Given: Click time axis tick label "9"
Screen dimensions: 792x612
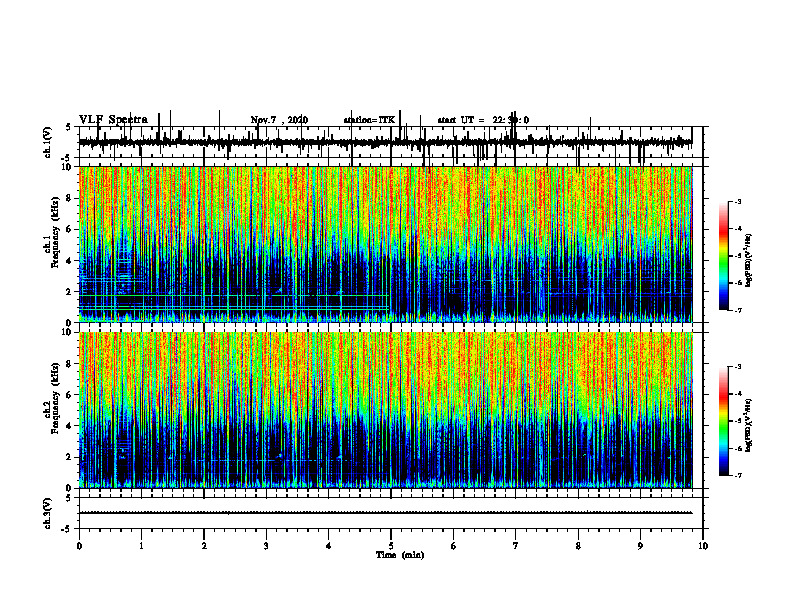Looking at the screenshot, I should point(640,546).
